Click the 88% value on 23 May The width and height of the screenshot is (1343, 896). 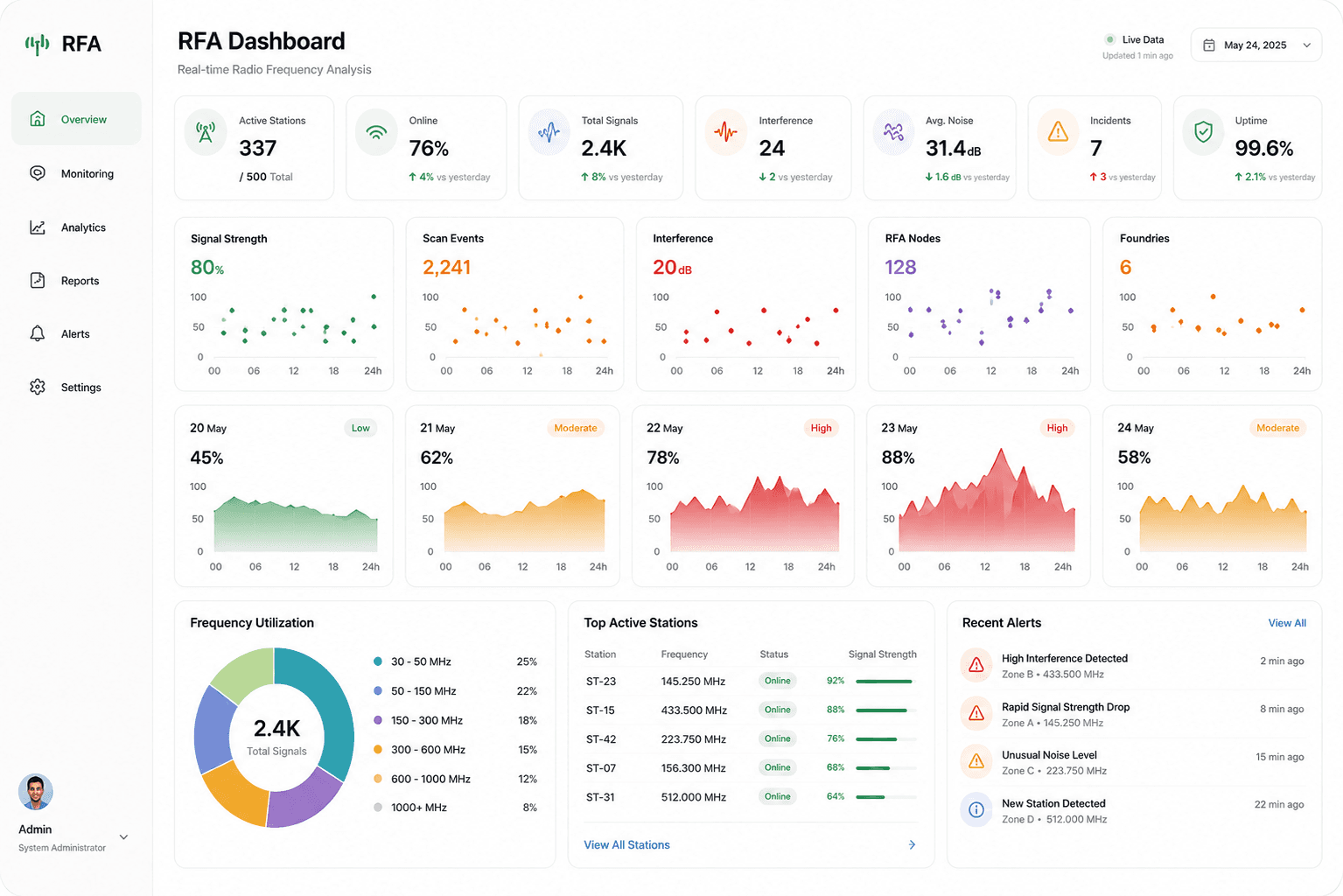[898, 458]
